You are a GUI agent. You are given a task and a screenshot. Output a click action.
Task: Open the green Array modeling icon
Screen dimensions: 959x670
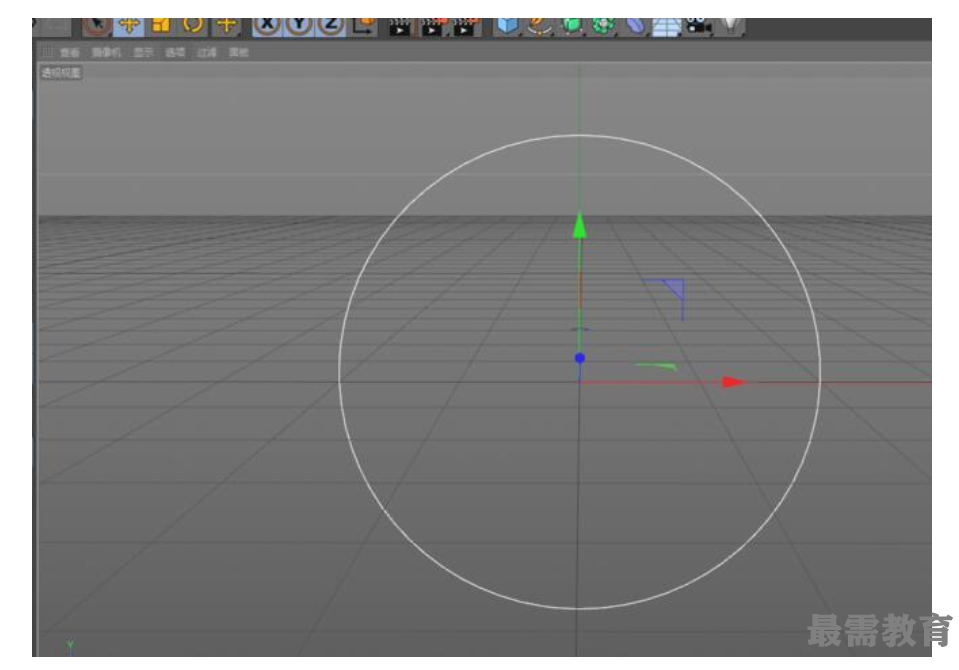(604, 26)
